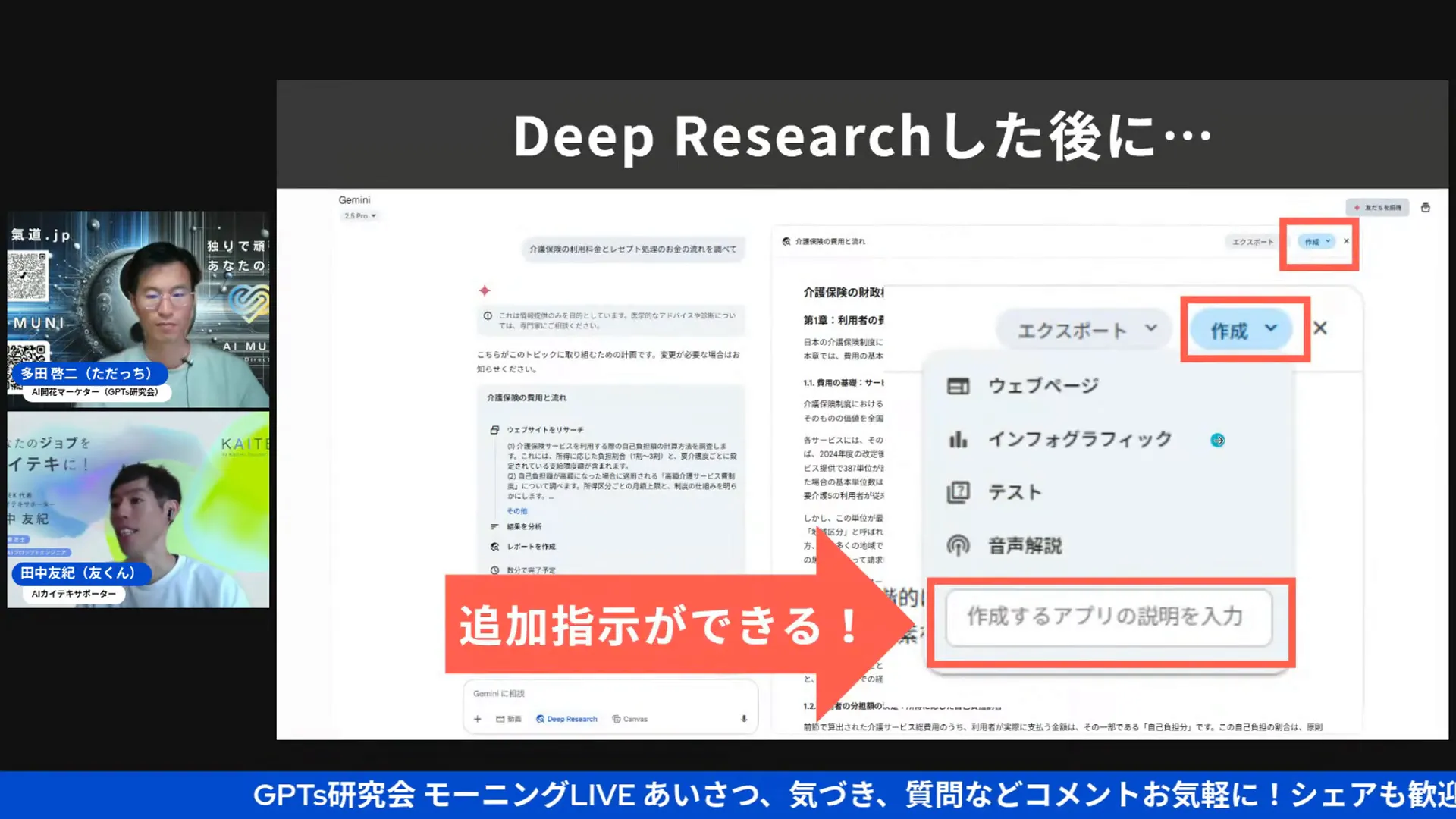Click the plus icon in the Gemini prompt box
Viewport: 1456px width, 819px height.
point(478,719)
